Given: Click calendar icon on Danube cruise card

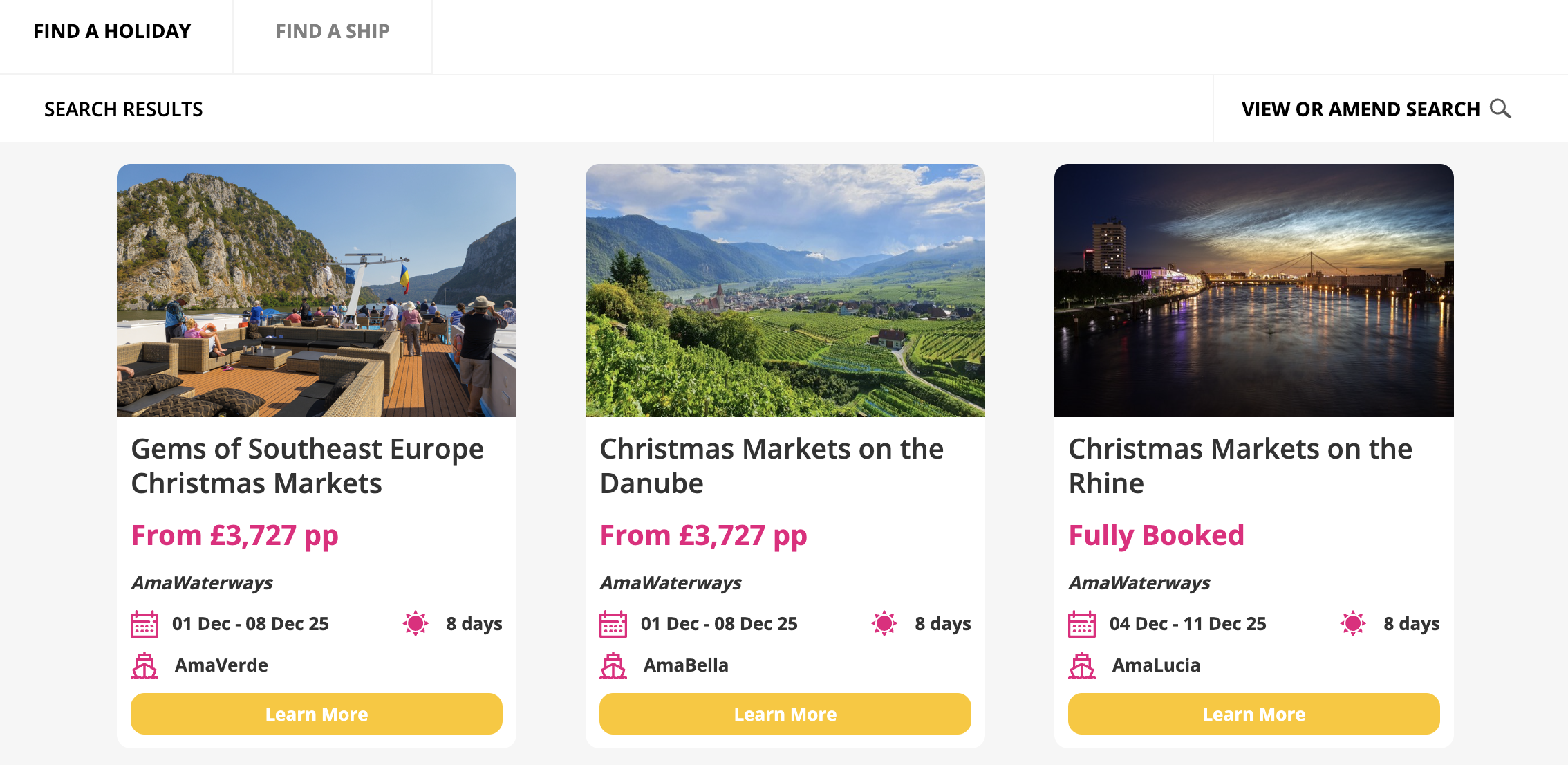Looking at the screenshot, I should pyautogui.click(x=613, y=624).
